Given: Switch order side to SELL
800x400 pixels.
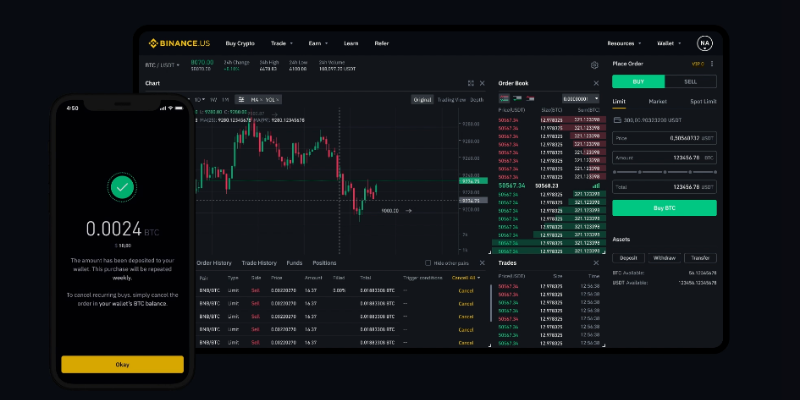Looking at the screenshot, I should [x=691, y=82].
